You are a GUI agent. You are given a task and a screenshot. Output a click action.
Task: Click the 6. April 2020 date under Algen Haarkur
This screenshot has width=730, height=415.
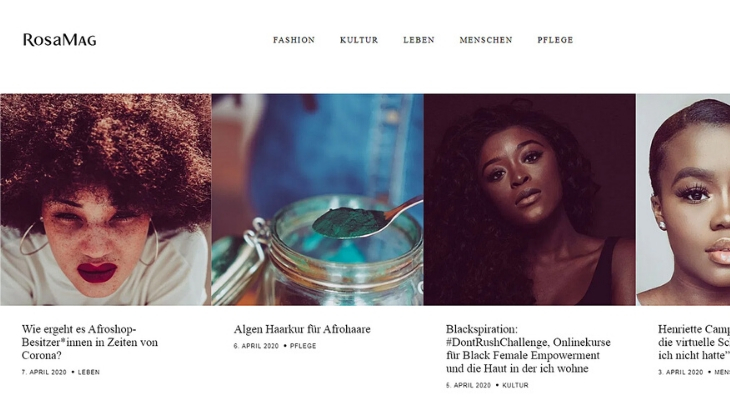point(256,346)
